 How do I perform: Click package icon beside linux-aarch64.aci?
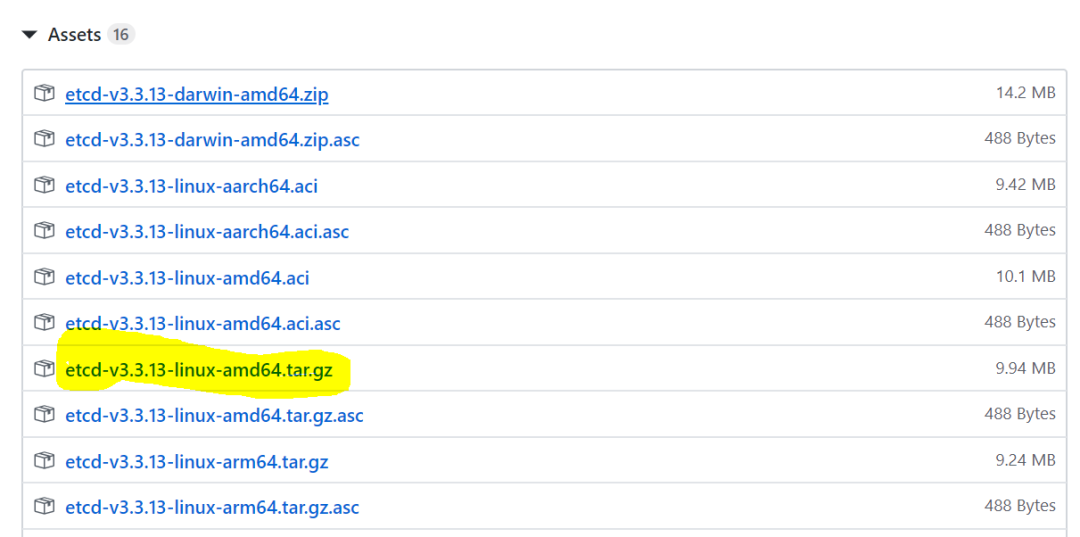tap(44, 185)
